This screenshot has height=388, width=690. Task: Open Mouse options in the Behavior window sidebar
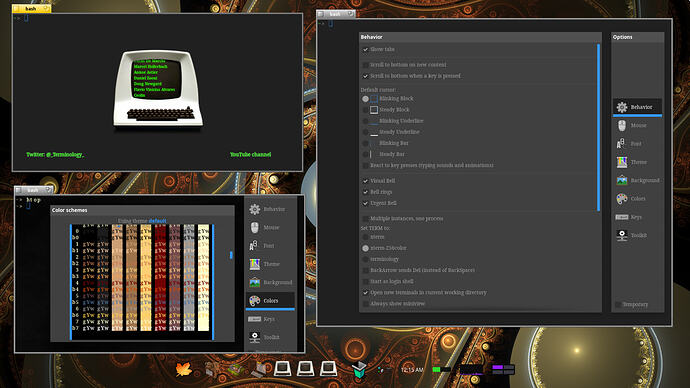tap(637, 125)
